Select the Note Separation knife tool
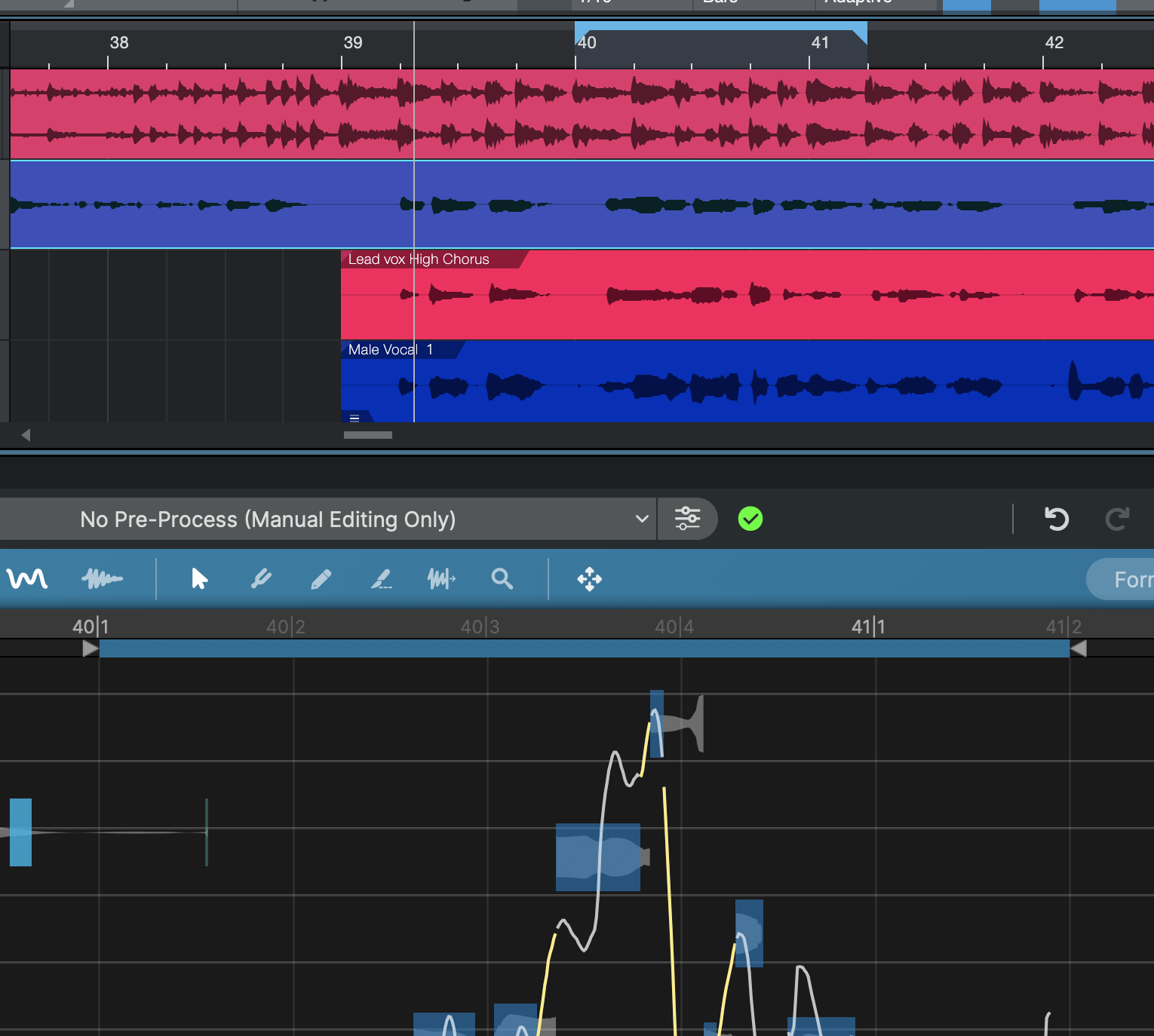The image size is (1154, 1036). coord(381,579)
